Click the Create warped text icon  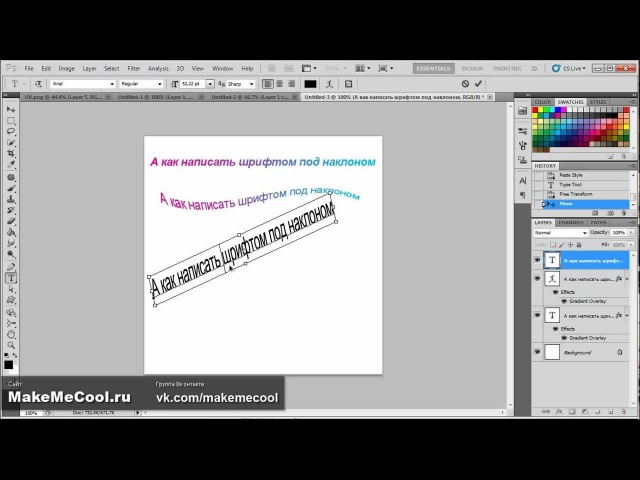(x=329, y=84)
